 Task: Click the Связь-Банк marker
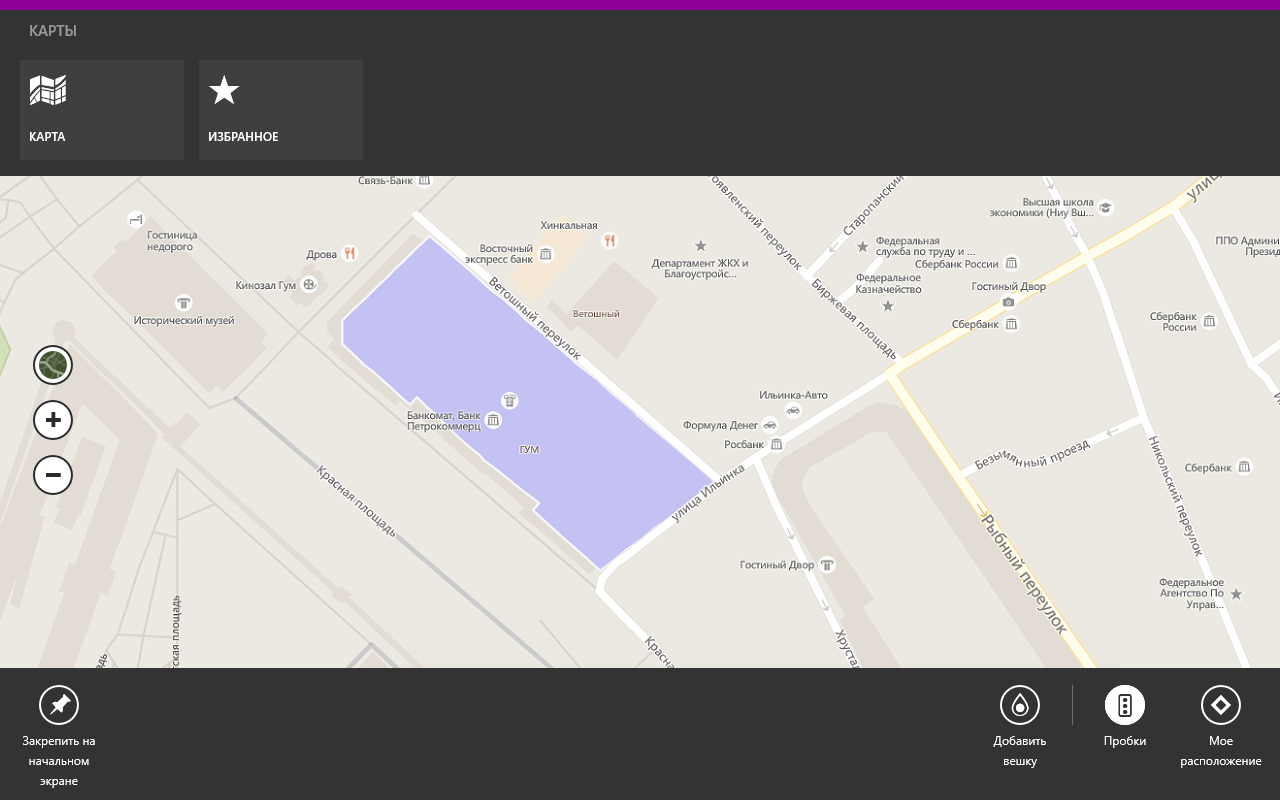click(424, 181)
